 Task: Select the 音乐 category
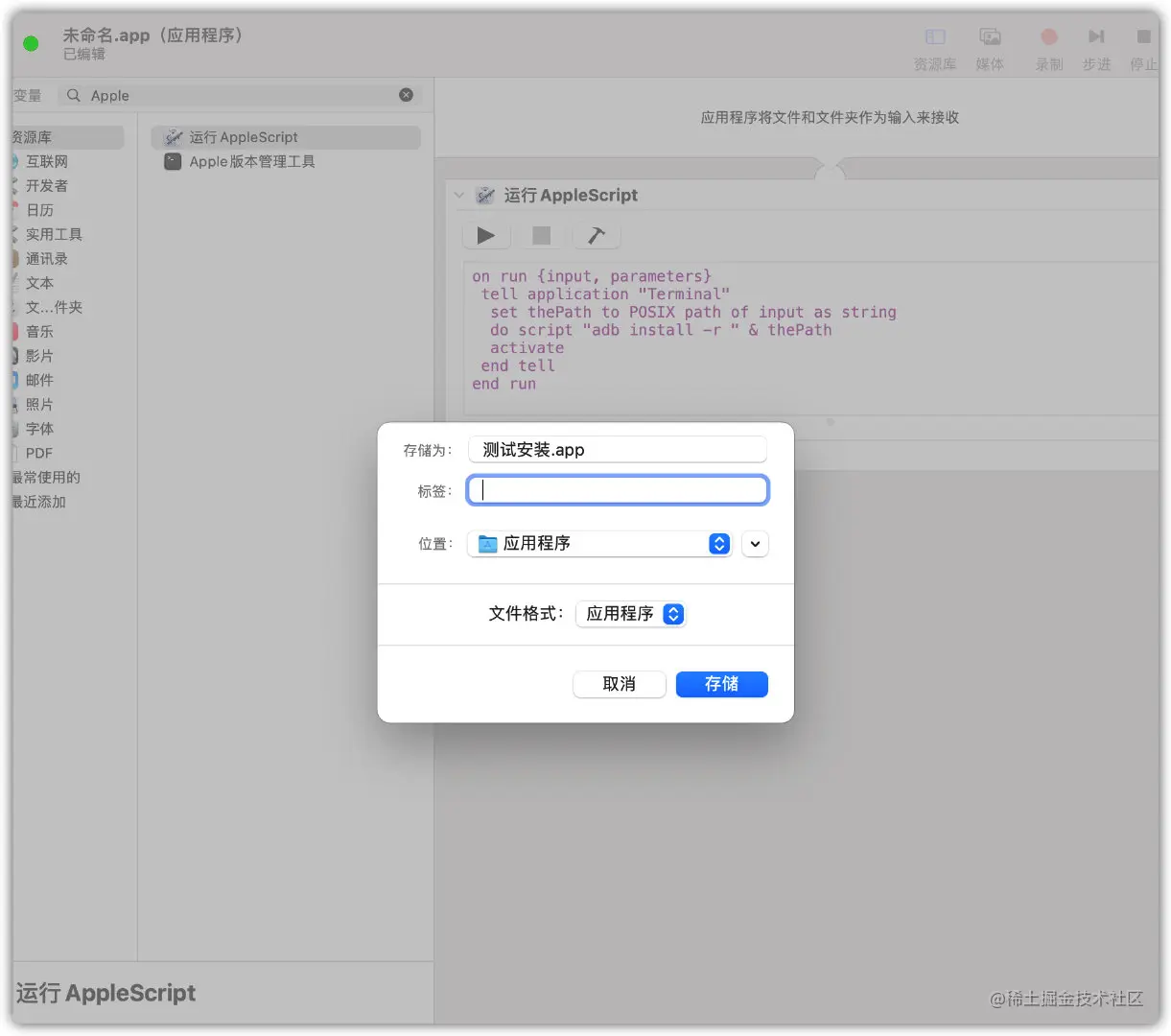[x=39, y=331]
